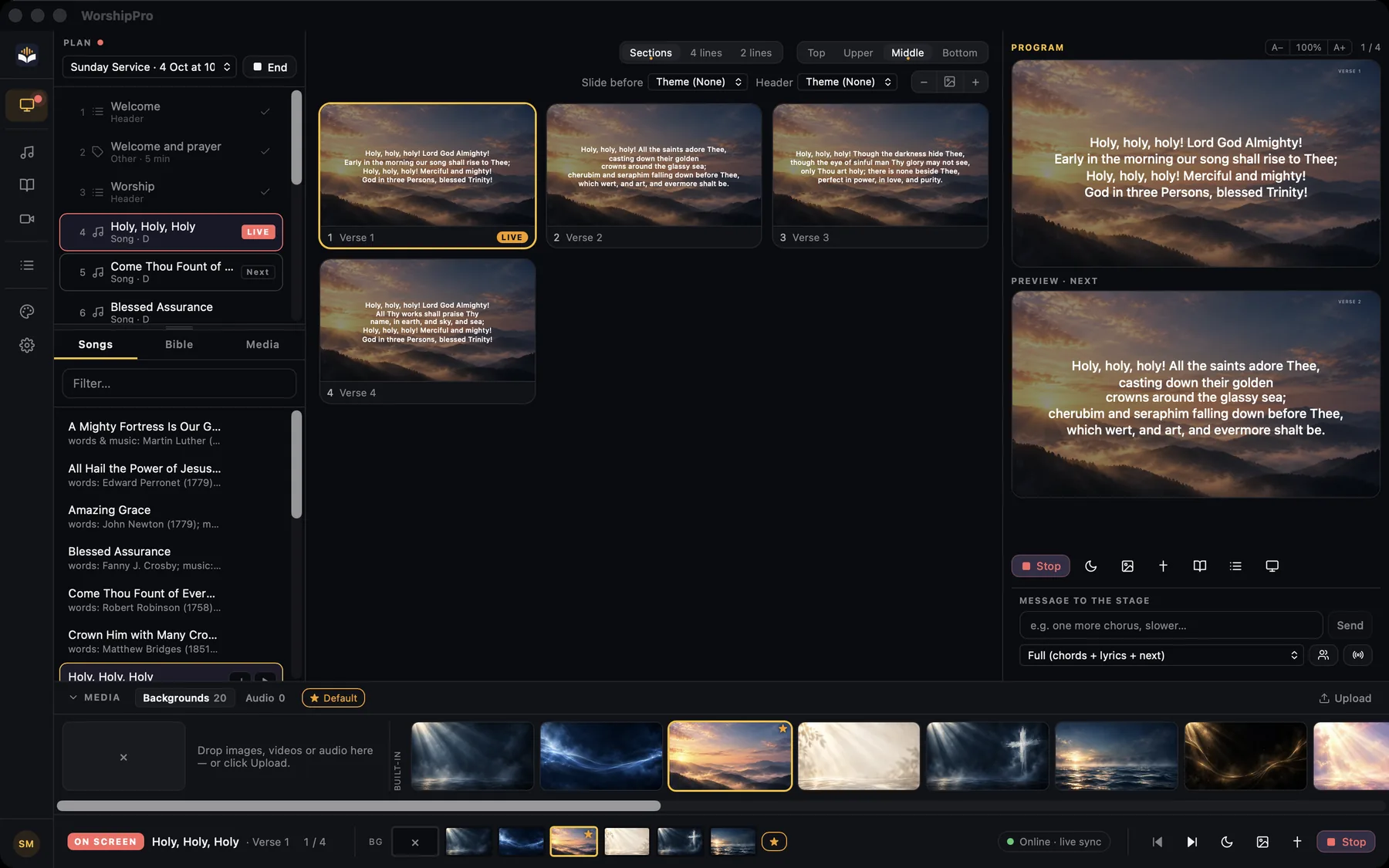Select the presentation monitor icon in sidebar
1389x868 pixels.
(x=27, y=106)
